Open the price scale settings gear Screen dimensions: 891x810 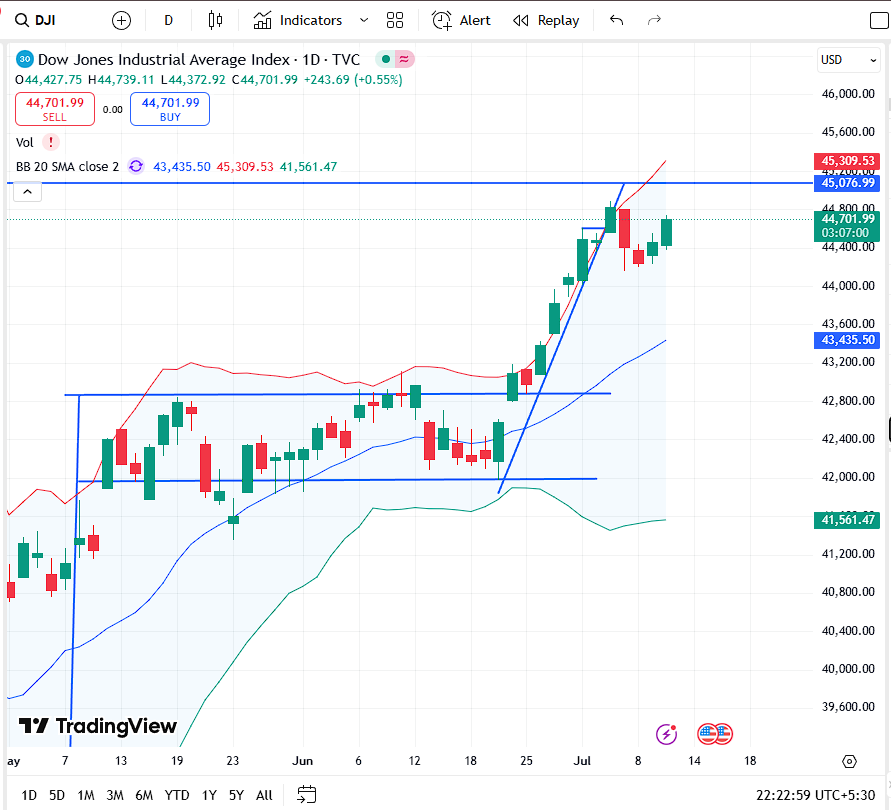(849, 761)
